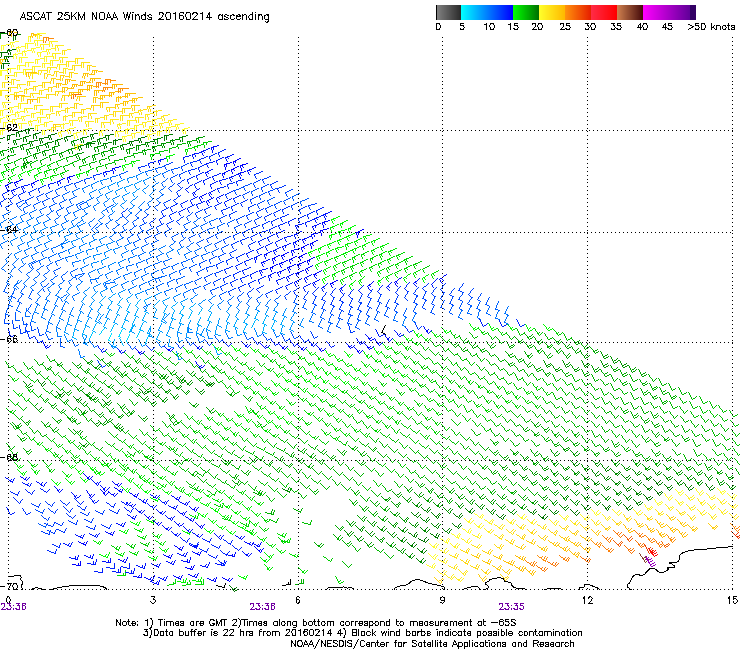Click the note "Times are GMT" line
740x650 pixels.
click(x=316, y=623)
